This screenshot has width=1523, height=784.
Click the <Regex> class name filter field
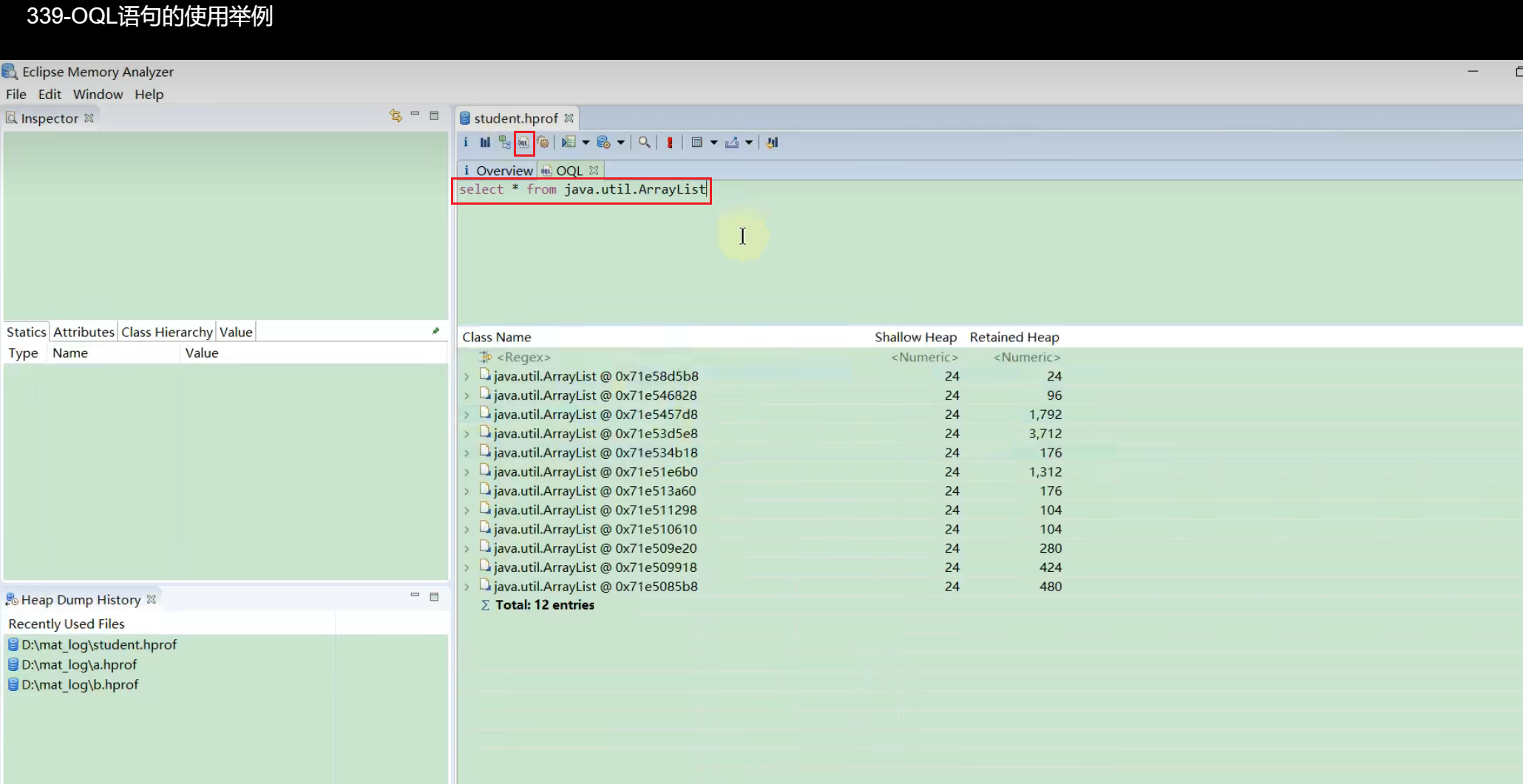click(x=523, y=357)
